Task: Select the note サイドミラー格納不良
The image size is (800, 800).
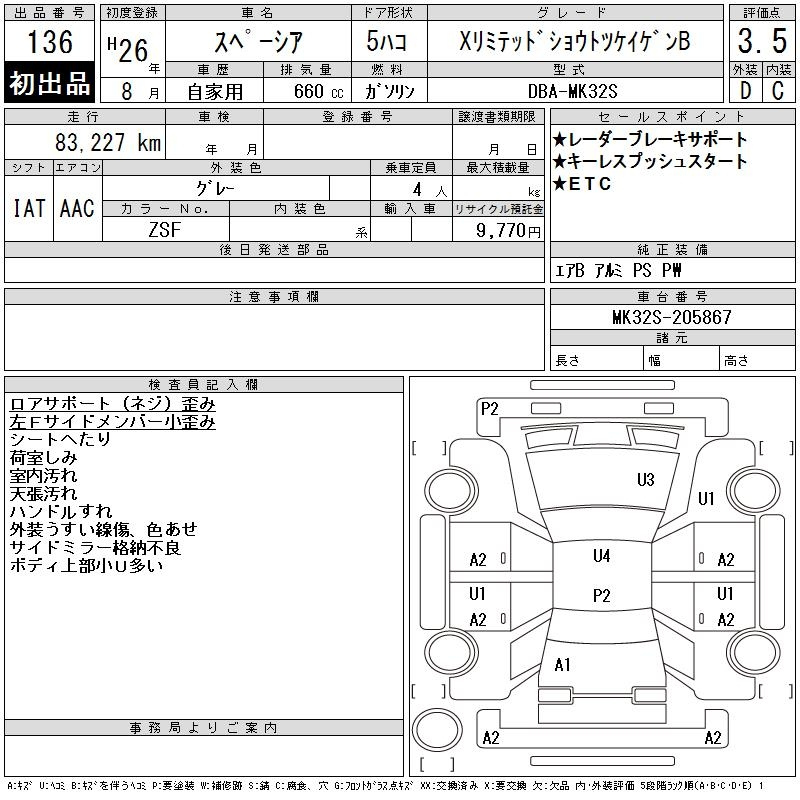Action: pos(95,547)
